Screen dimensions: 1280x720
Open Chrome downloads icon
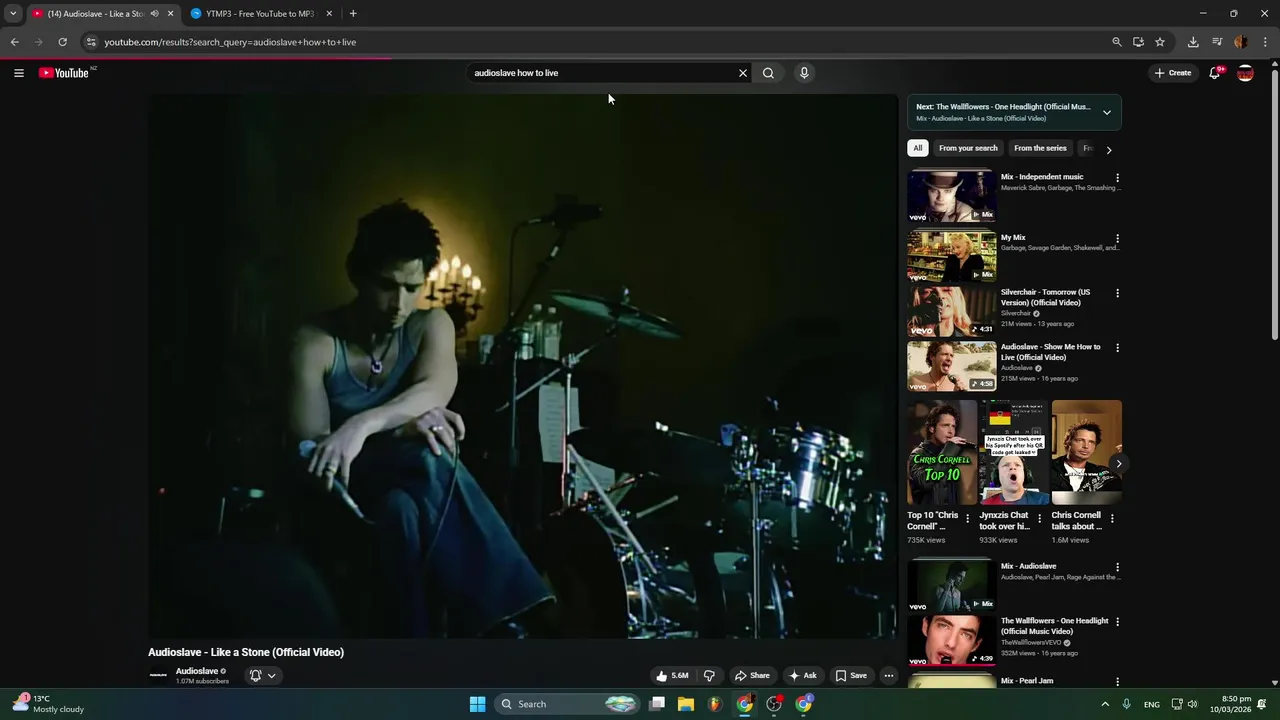click(x=1193, y=42)
